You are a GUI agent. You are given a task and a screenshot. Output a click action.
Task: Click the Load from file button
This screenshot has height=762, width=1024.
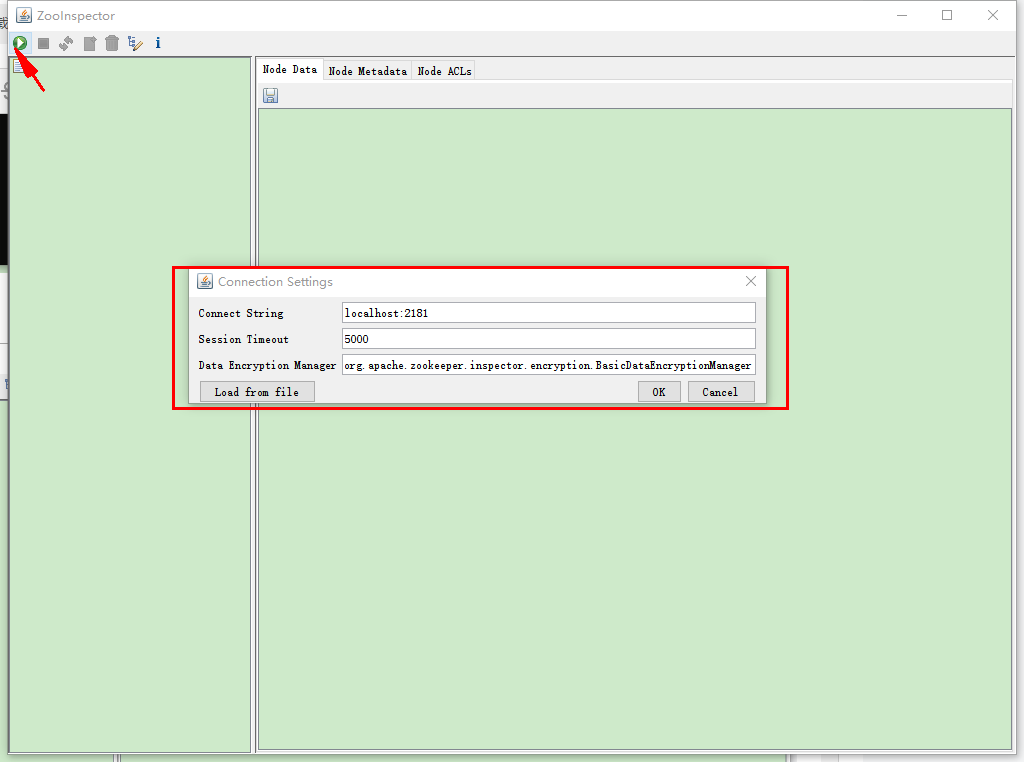tap(257, 392)
